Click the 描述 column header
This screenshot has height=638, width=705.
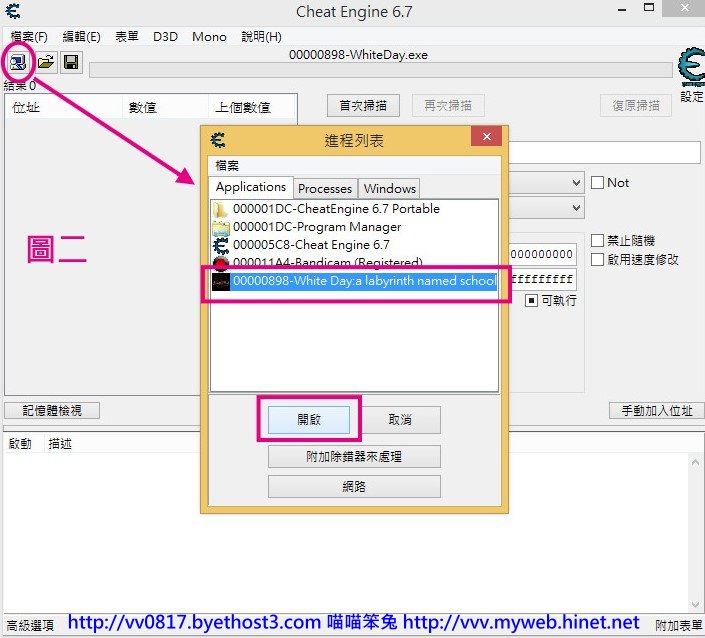60,444
